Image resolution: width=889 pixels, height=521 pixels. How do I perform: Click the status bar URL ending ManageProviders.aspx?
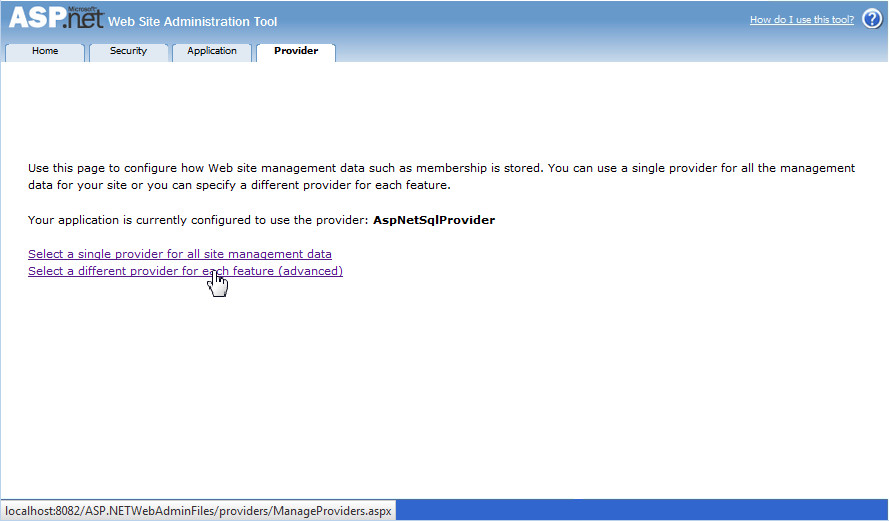(198, 511)
